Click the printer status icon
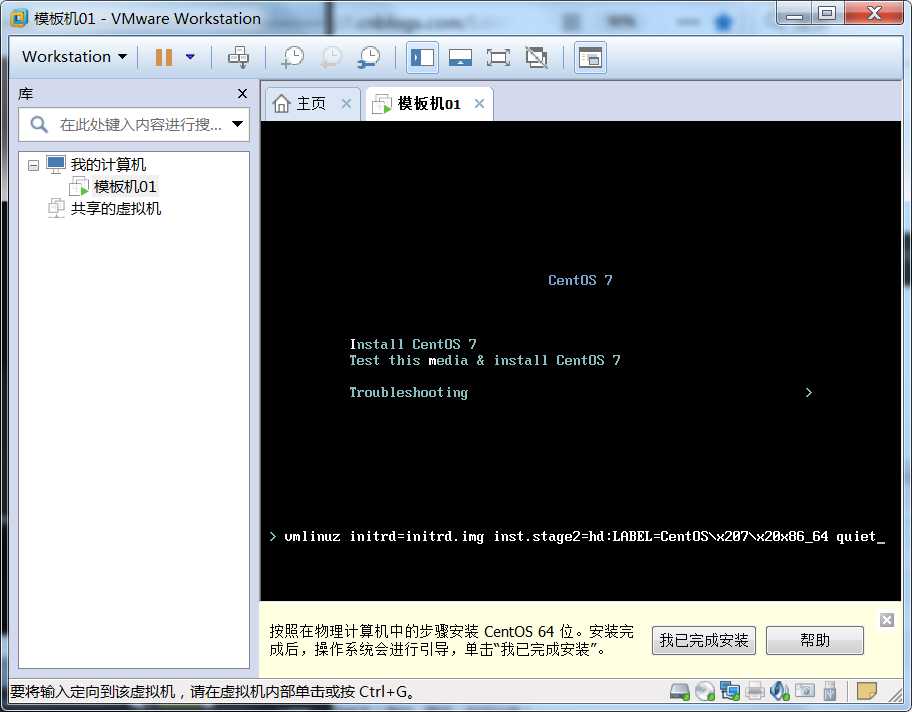This screenshot has width=912, height=712. 754,691
